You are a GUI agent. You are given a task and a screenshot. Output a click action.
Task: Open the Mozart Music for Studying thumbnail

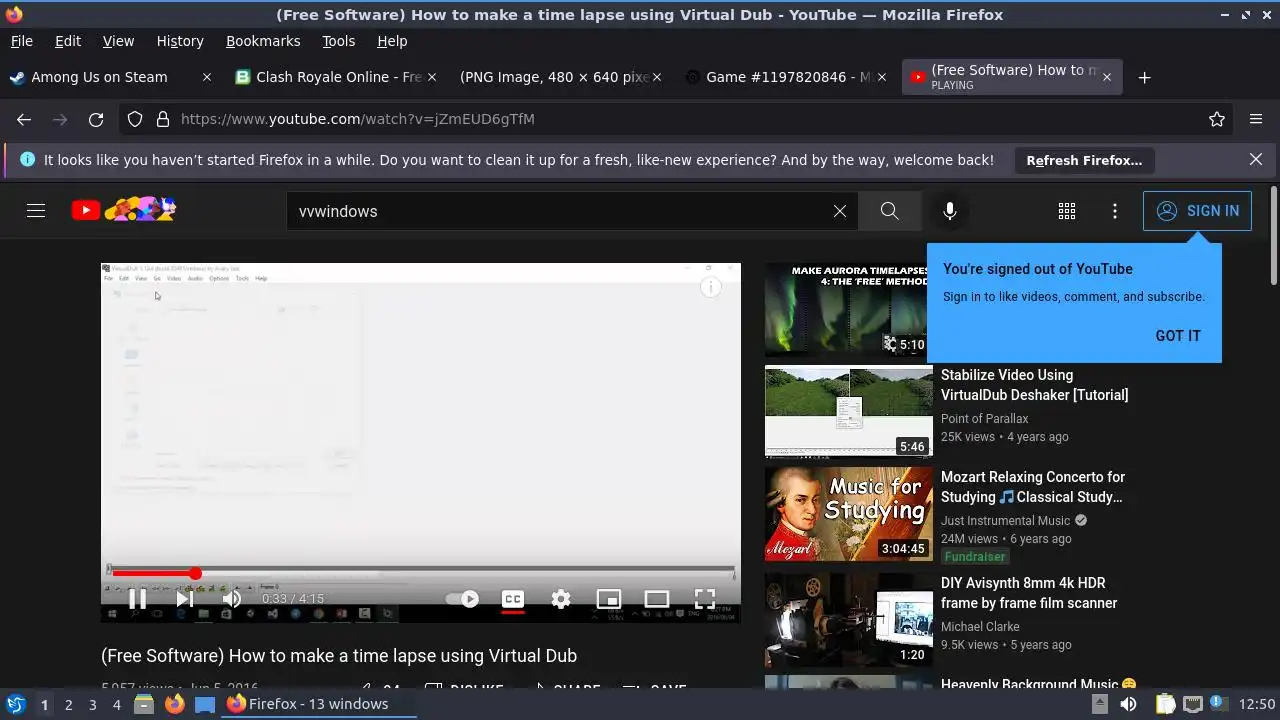click(x=849, y=514)
